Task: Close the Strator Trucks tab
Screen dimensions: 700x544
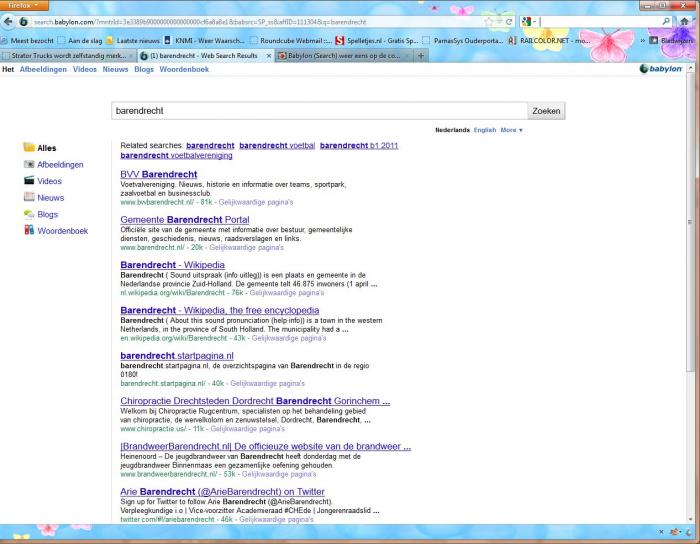Action: coord(131,56)
